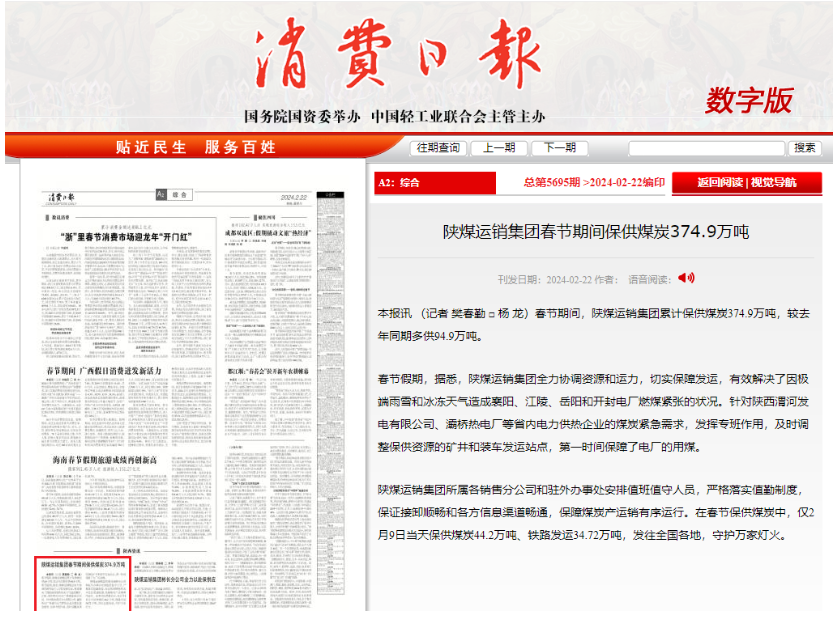834x626 pixels.
Task: Focus the search text field
Action: (706, 148)
